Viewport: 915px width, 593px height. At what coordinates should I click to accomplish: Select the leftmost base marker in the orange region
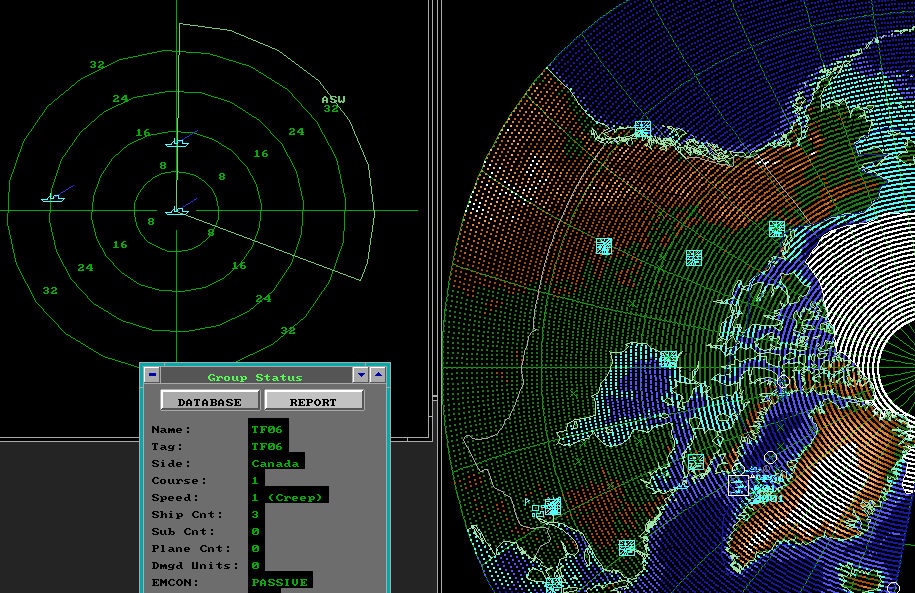(x=603, y=246)
